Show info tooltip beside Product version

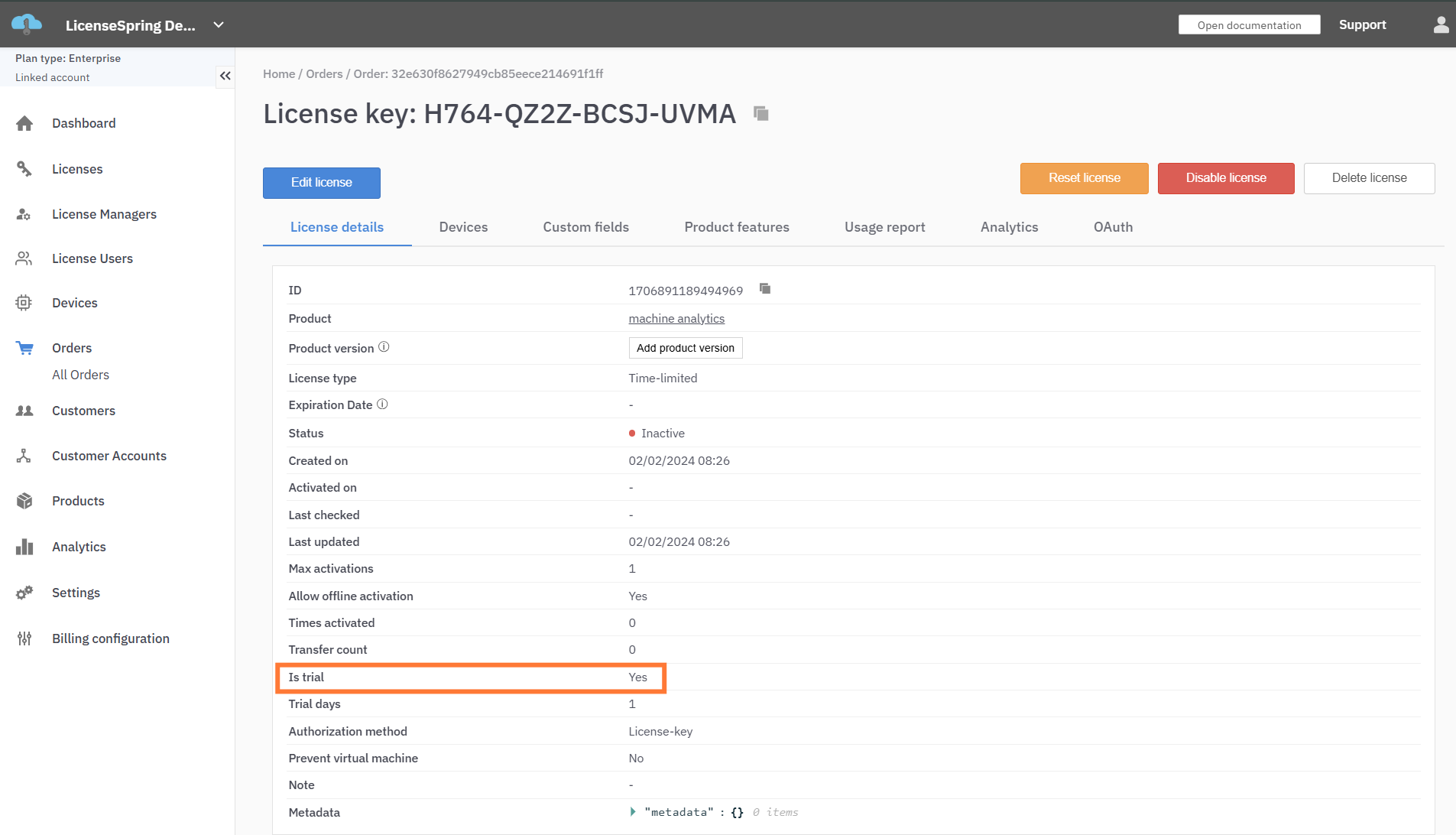[384, 347]
